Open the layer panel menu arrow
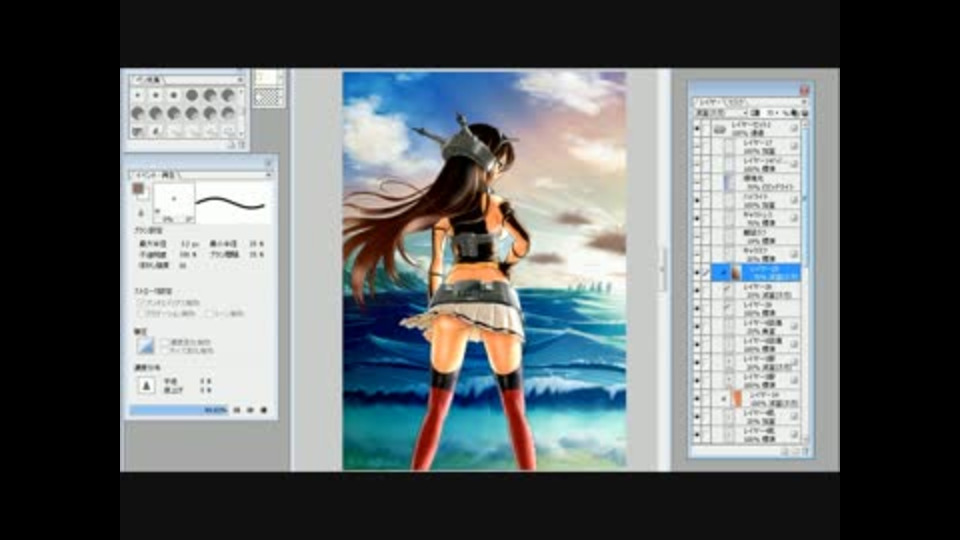Screen dimensions: 960x540 click(804, 103)
